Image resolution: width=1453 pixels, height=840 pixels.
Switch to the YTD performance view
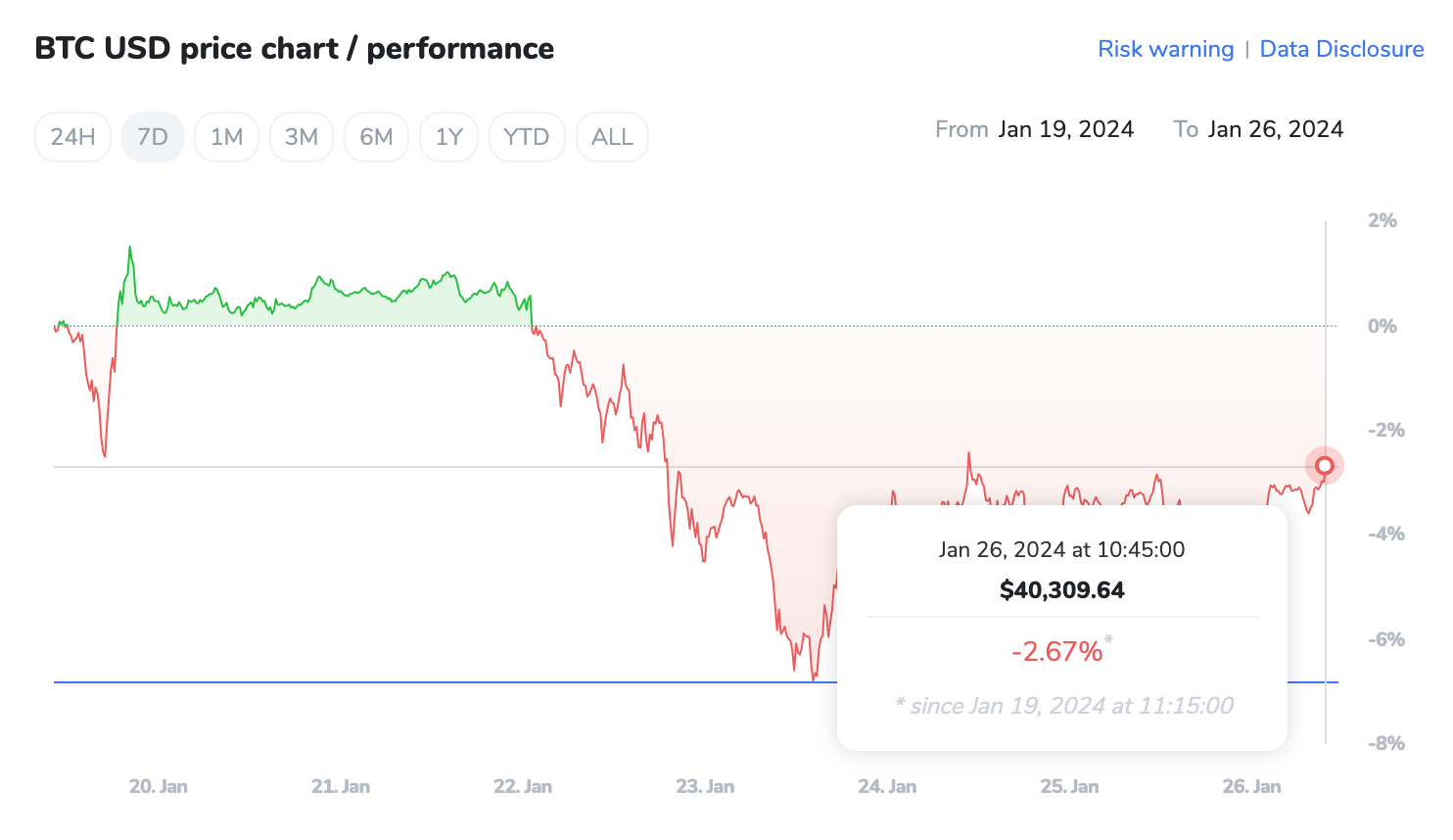(527, 137)
